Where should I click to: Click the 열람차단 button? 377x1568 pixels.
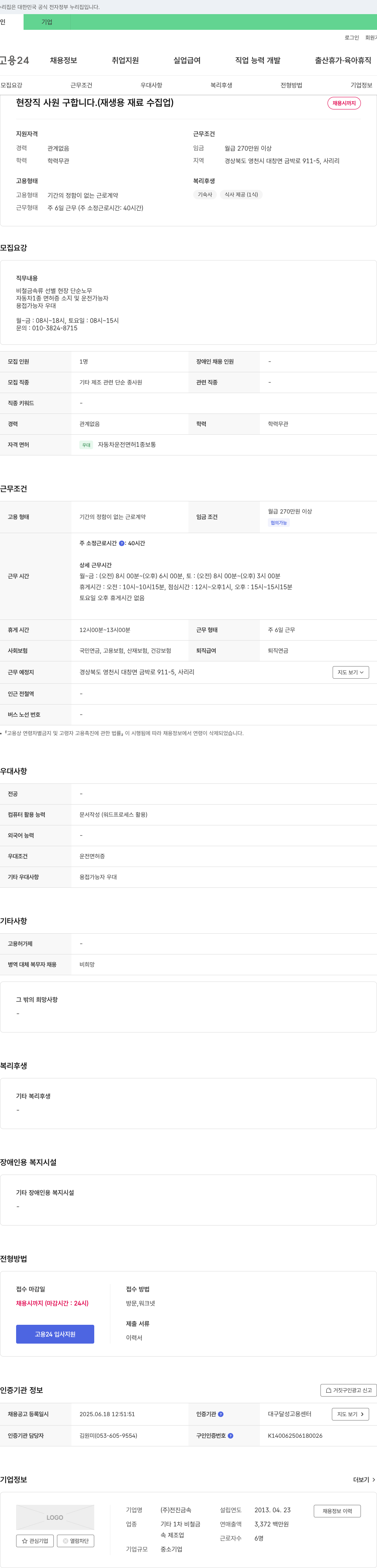pyautogui.click(x=75, y=1541)
